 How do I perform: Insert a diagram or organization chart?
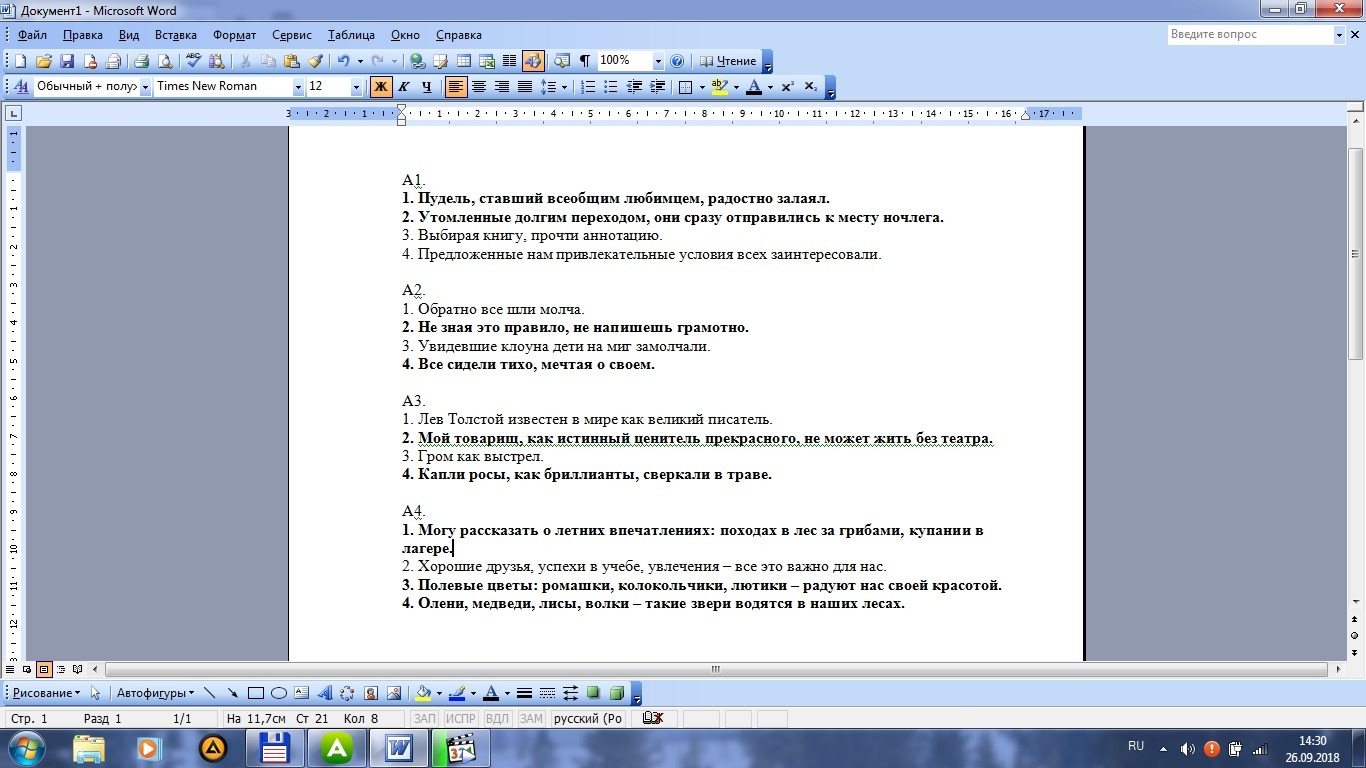[347, 693]
